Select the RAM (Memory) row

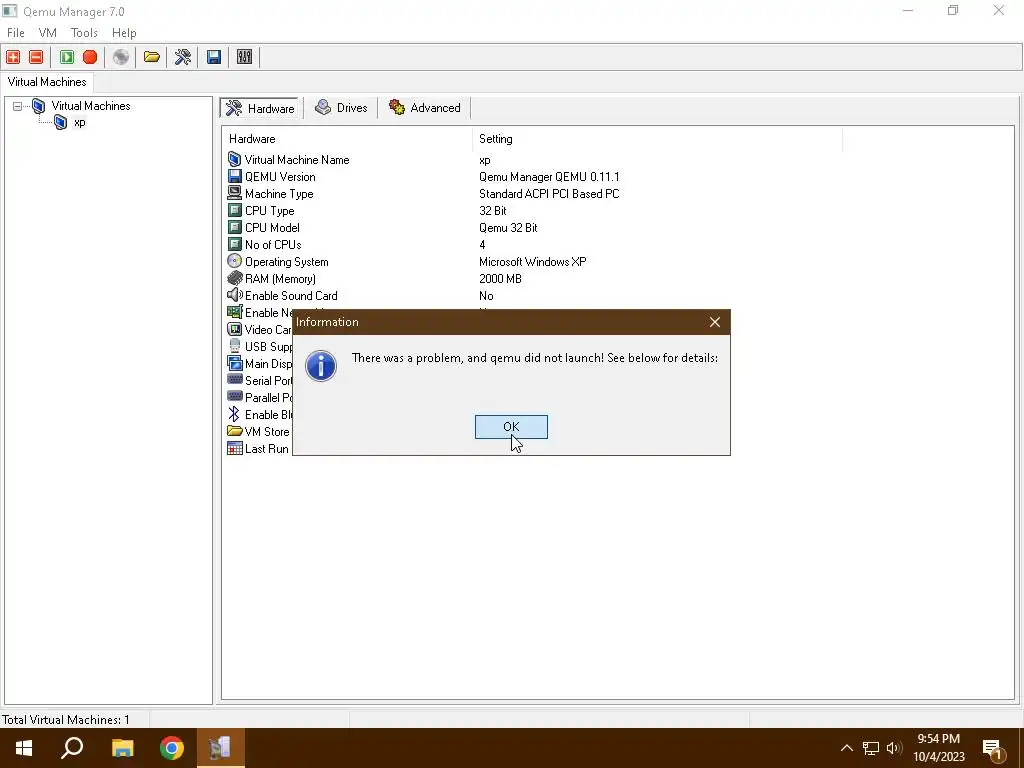534,279
